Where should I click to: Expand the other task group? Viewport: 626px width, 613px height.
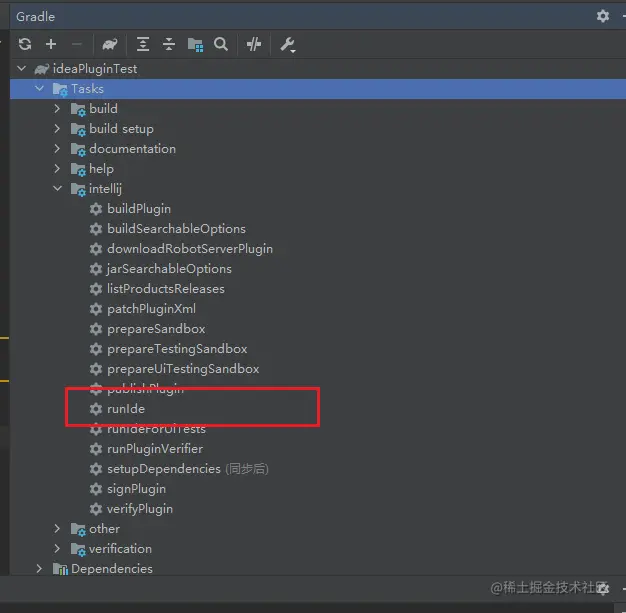pyautogui.click(x=57, y=529)
